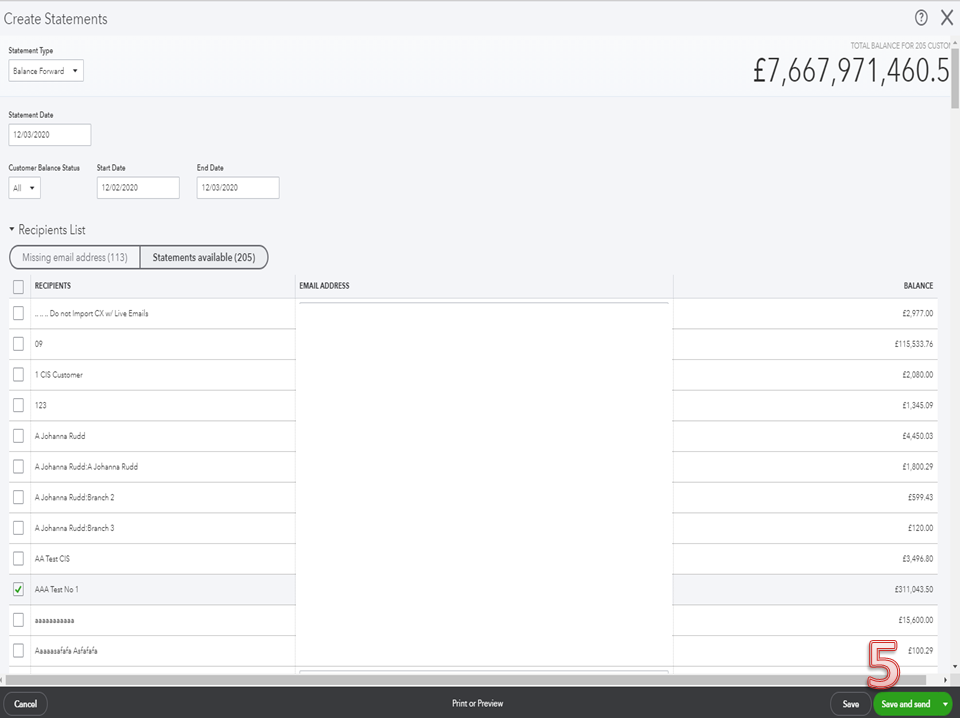Click the horizontal scroll right arrow

click(x=946, y=680)
